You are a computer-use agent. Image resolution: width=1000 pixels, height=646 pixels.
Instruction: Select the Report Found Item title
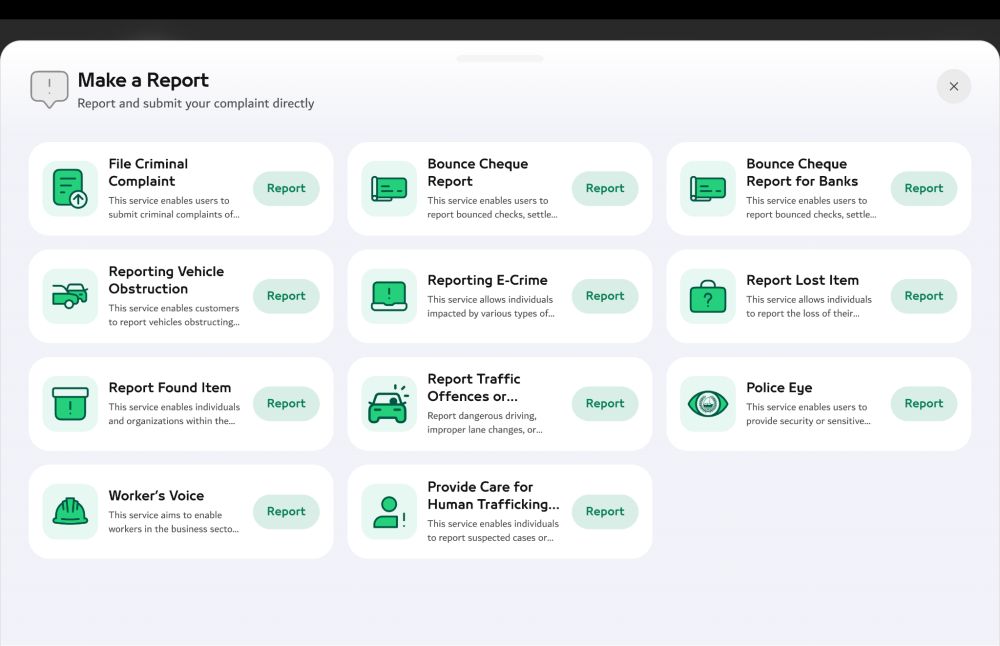tap(170, 388)
